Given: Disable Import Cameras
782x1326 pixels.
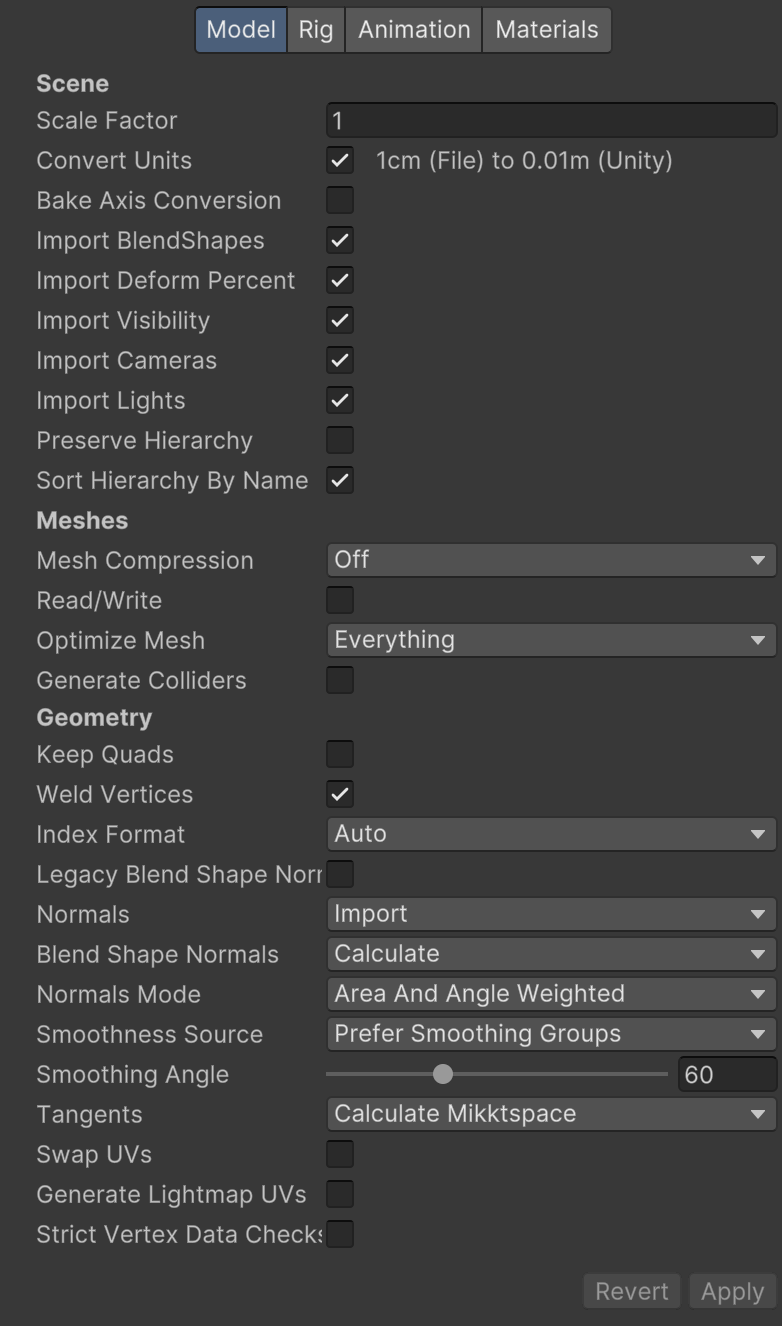Looking at the screenshot, I should pyautogui.click(x=339, y=360).
